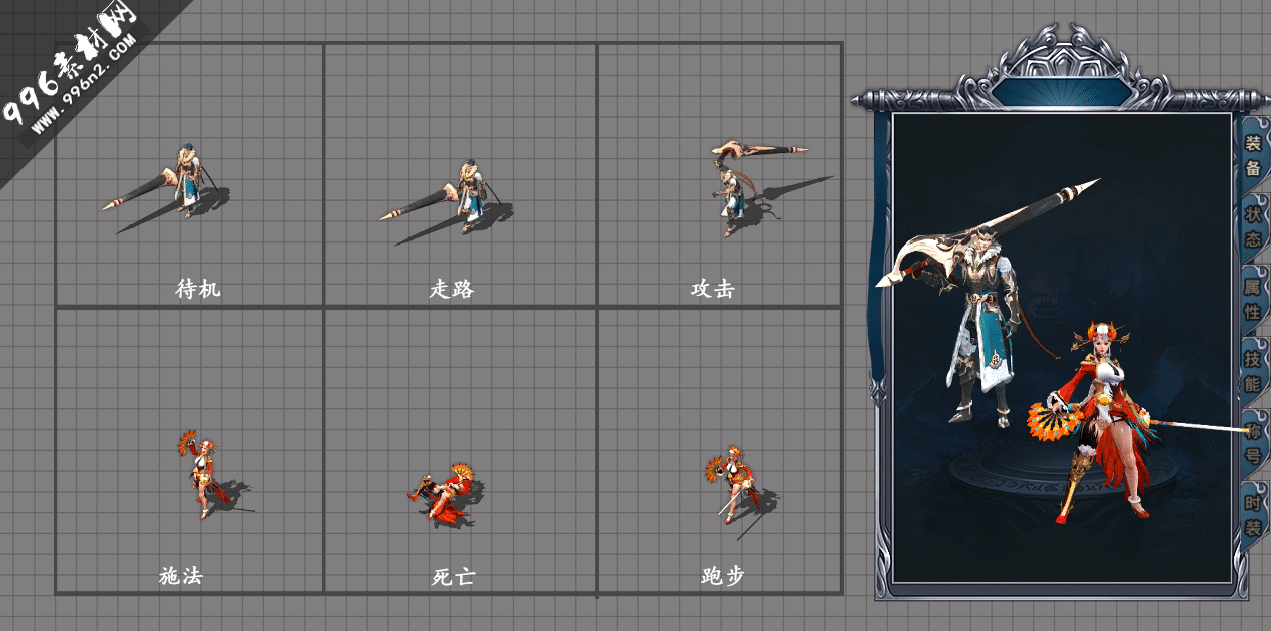1271x631 pixels.
Task: Click the 死亡 label
Action: [454, 577]
